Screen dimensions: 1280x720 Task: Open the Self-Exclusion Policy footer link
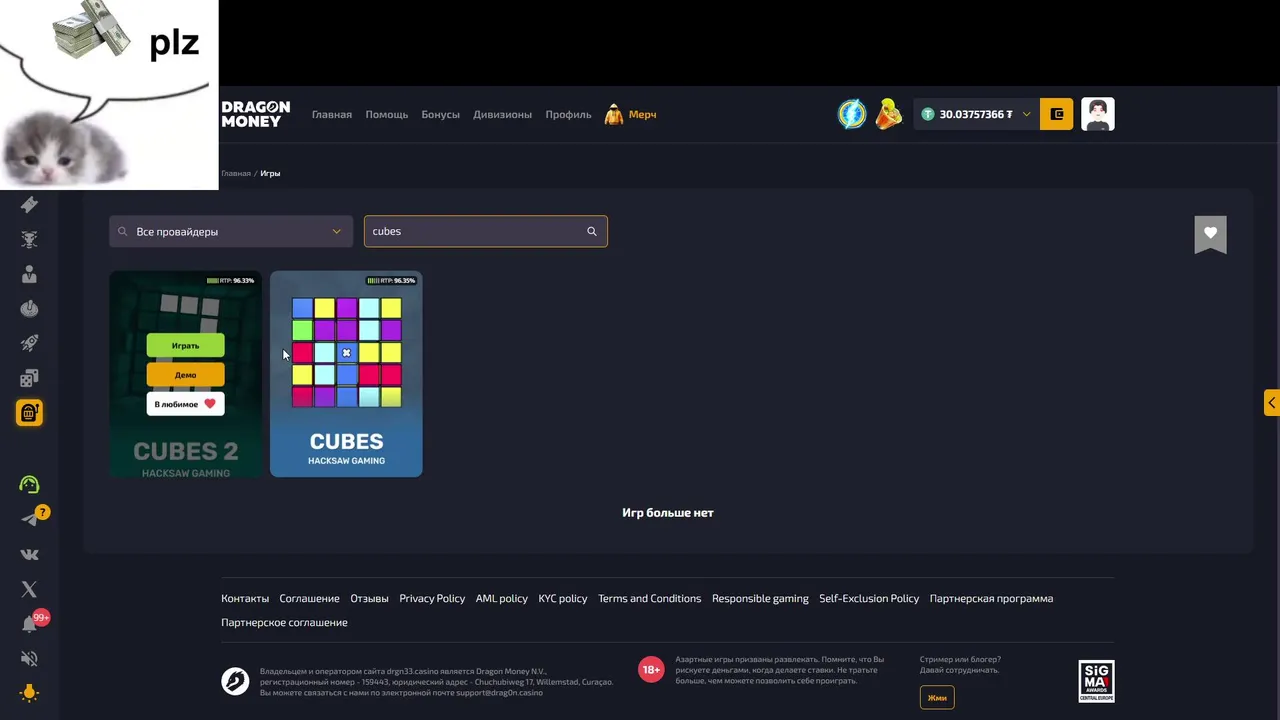[x=869, y=598]
